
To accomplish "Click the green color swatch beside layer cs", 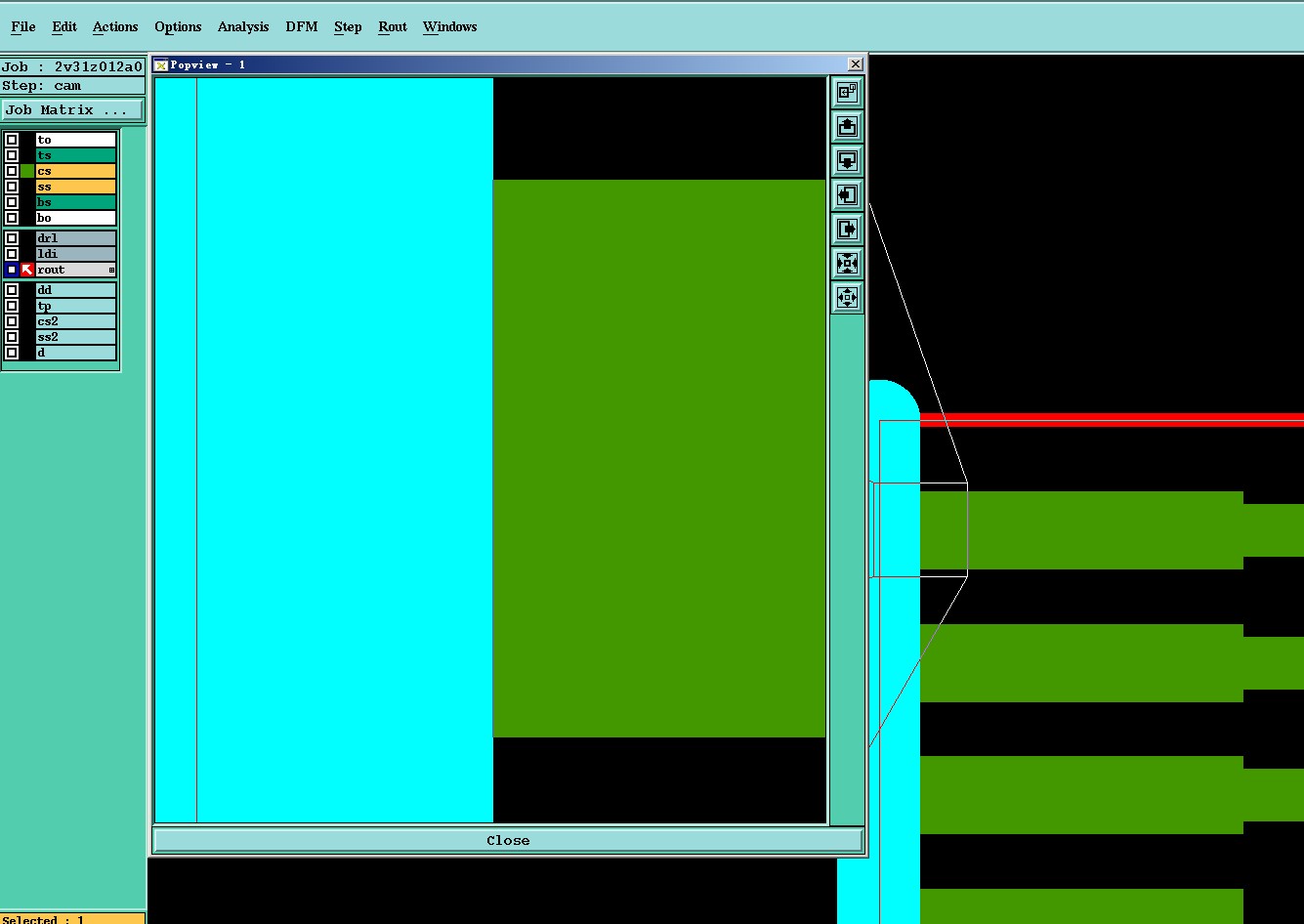I will 27,171.
